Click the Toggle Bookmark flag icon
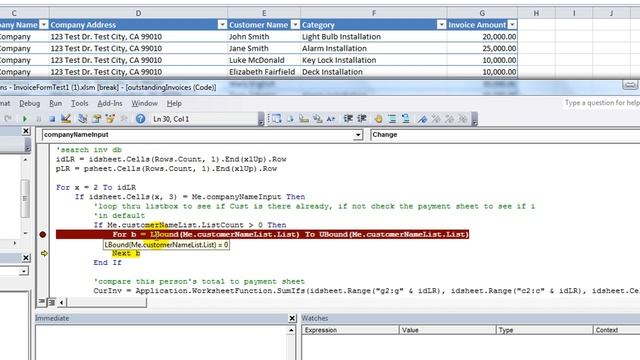This screenshot has height=360, width=640. click(x=422, y=119)
